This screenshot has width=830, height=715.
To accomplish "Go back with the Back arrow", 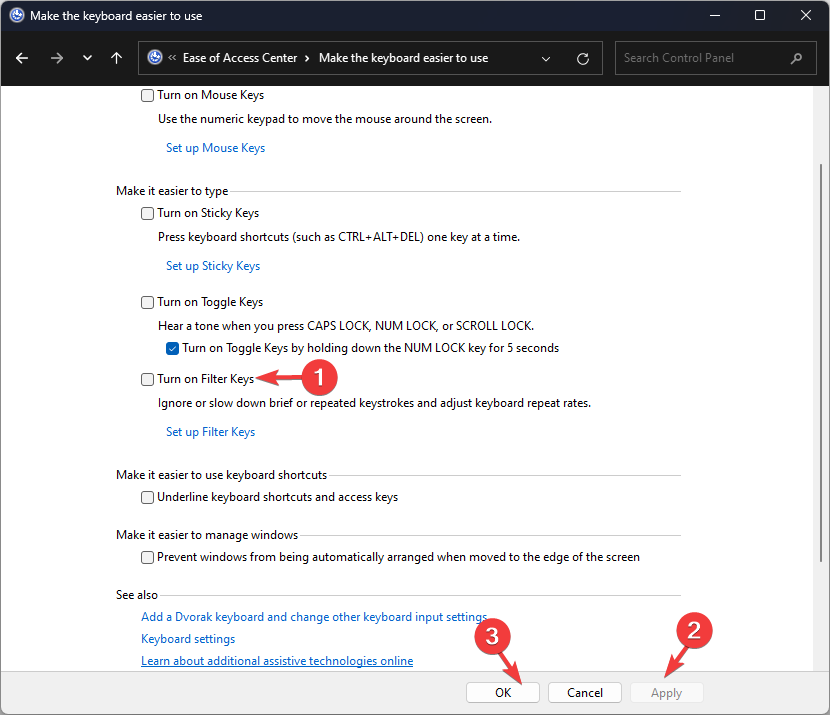I will (22, 58).
